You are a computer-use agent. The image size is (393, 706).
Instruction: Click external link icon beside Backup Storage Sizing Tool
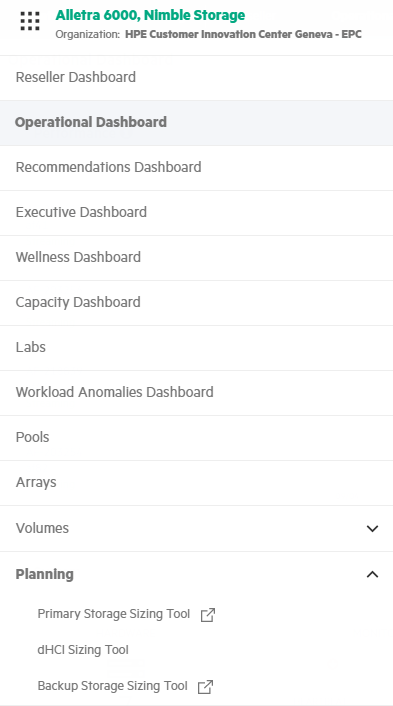point(205,687)
